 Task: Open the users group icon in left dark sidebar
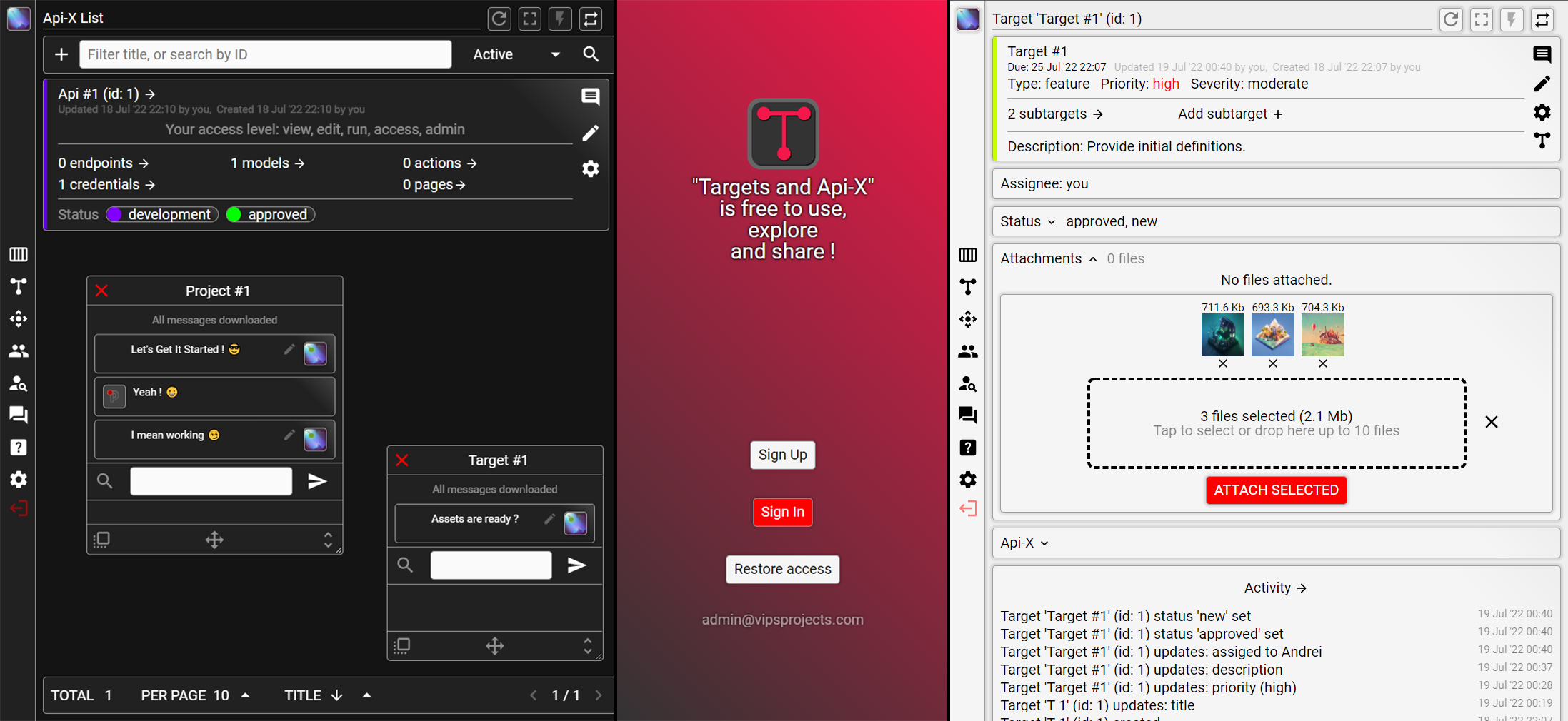click(x=19, y=351)
